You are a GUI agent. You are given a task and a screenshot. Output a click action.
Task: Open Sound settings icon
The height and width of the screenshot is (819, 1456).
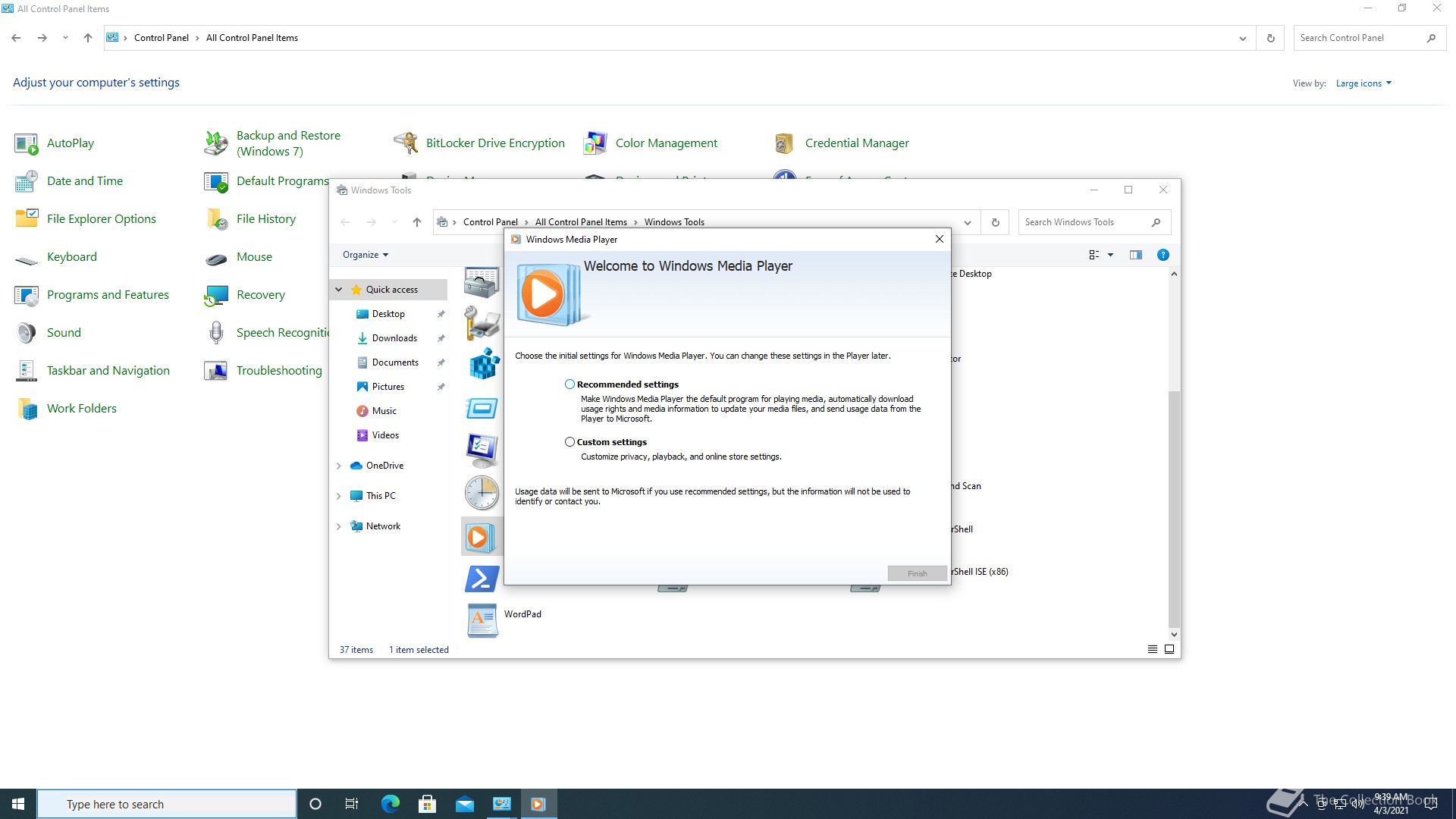27,333
